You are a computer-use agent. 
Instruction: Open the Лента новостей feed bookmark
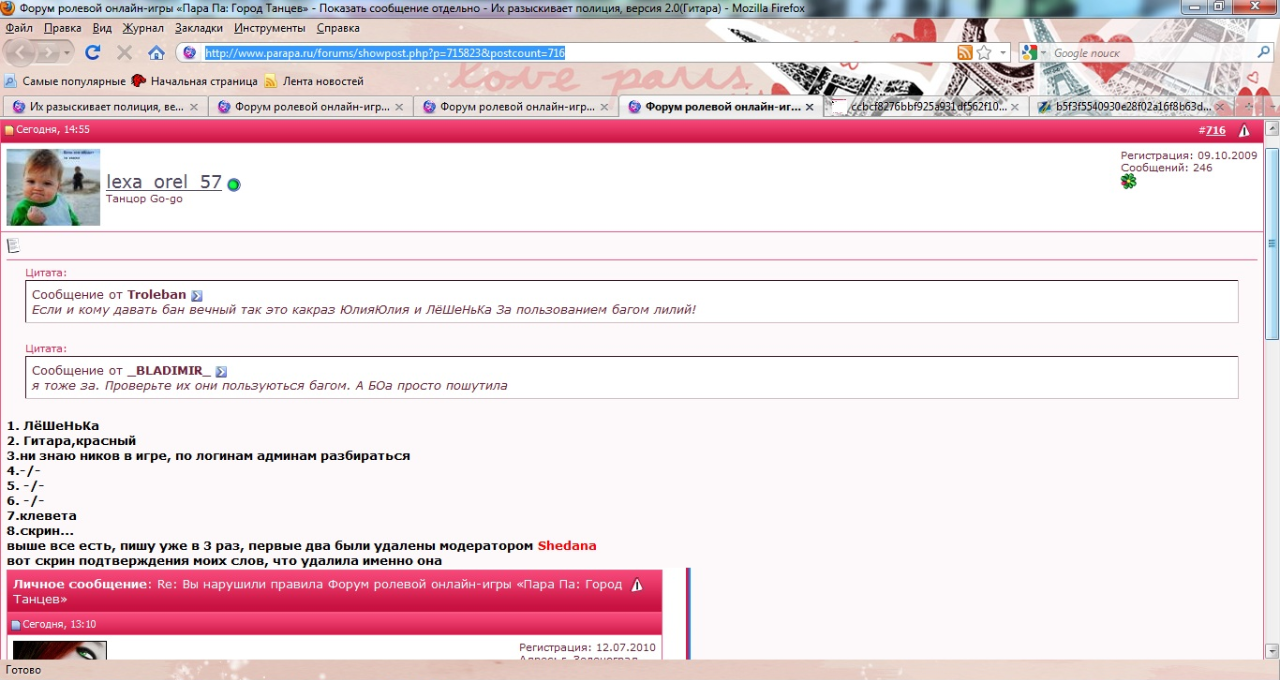pos(314,81)
